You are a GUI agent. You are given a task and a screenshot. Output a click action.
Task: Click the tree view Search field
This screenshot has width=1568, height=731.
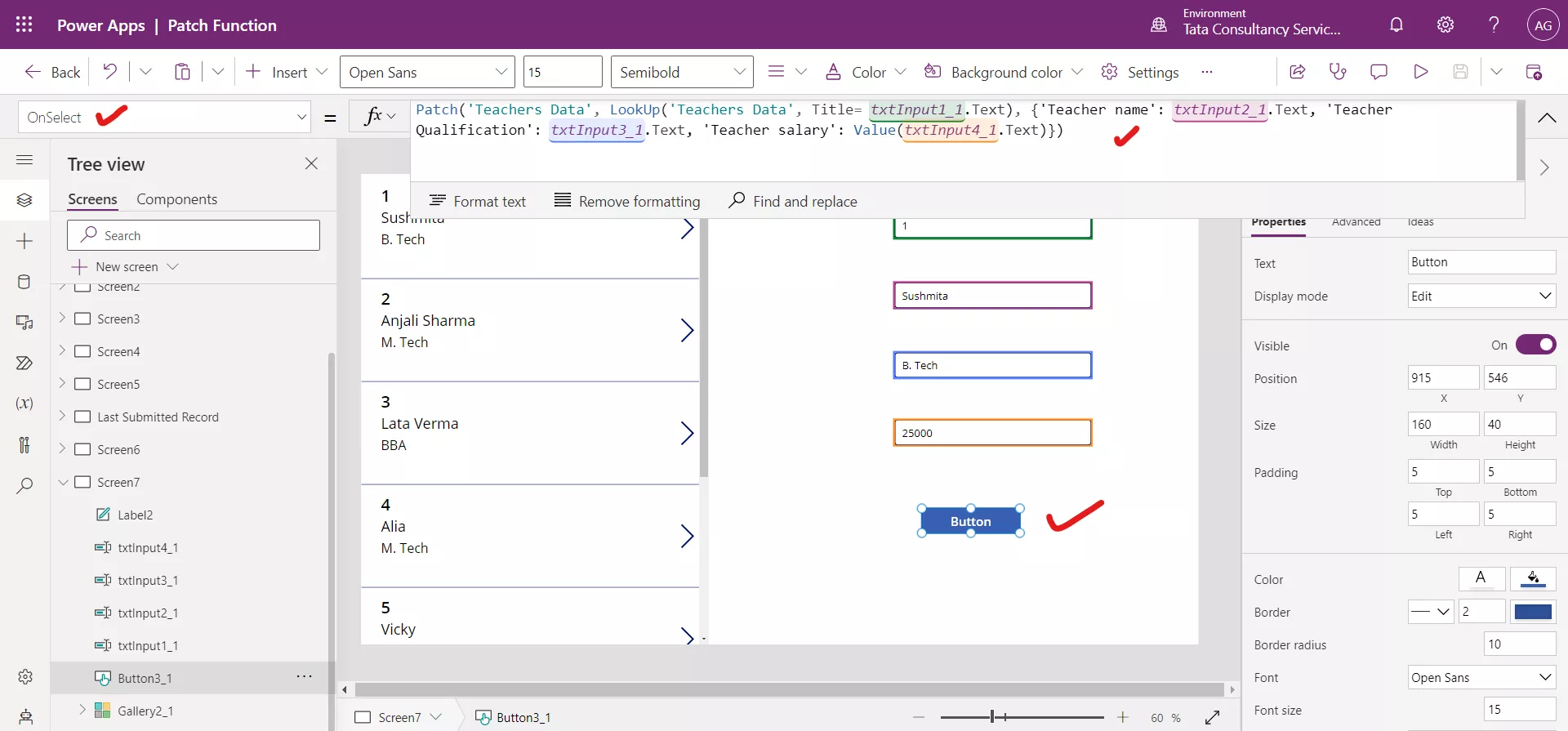click(x=194, y=235)
